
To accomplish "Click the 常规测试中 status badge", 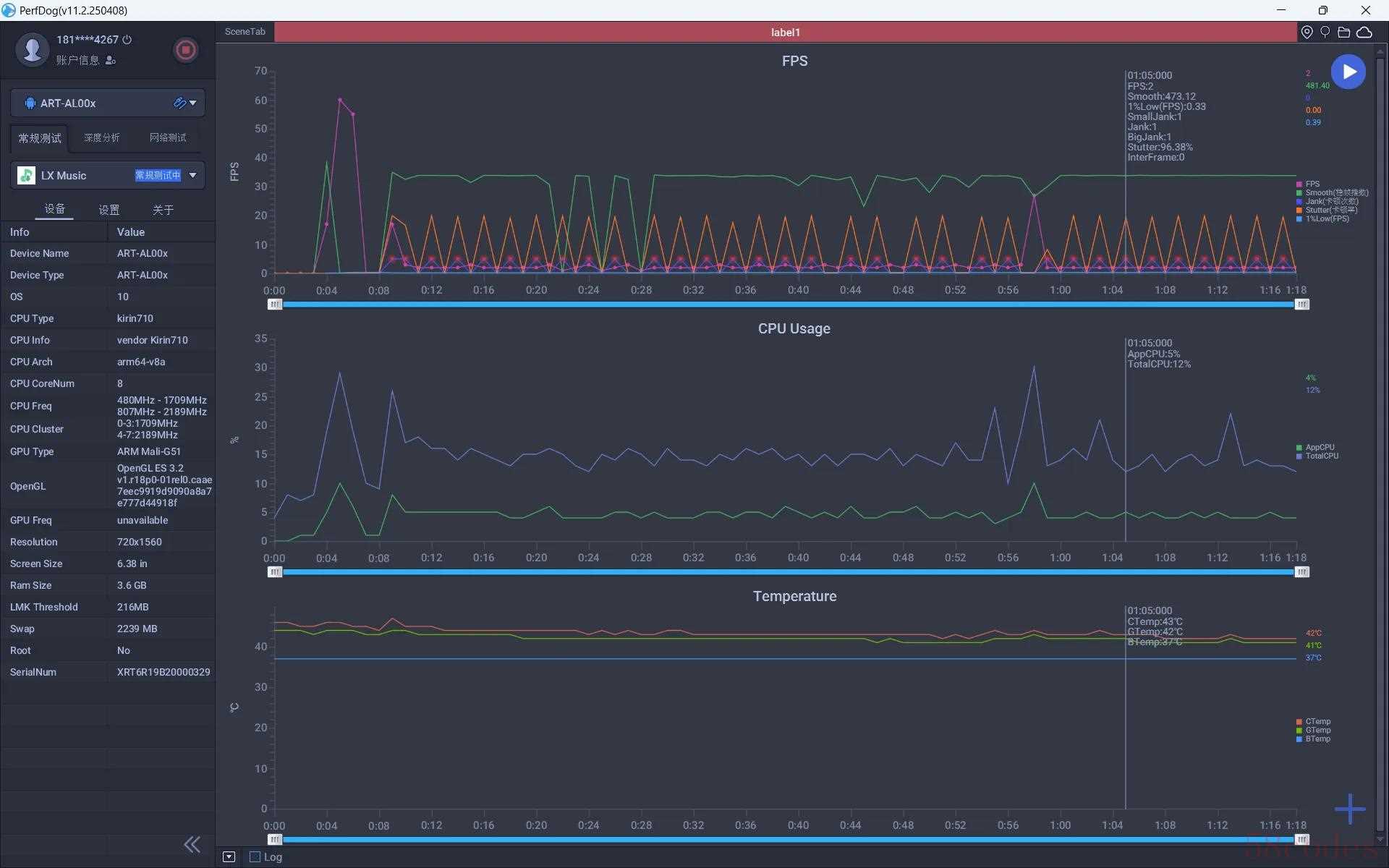I will pyautogui.click(x=158, y=175).
